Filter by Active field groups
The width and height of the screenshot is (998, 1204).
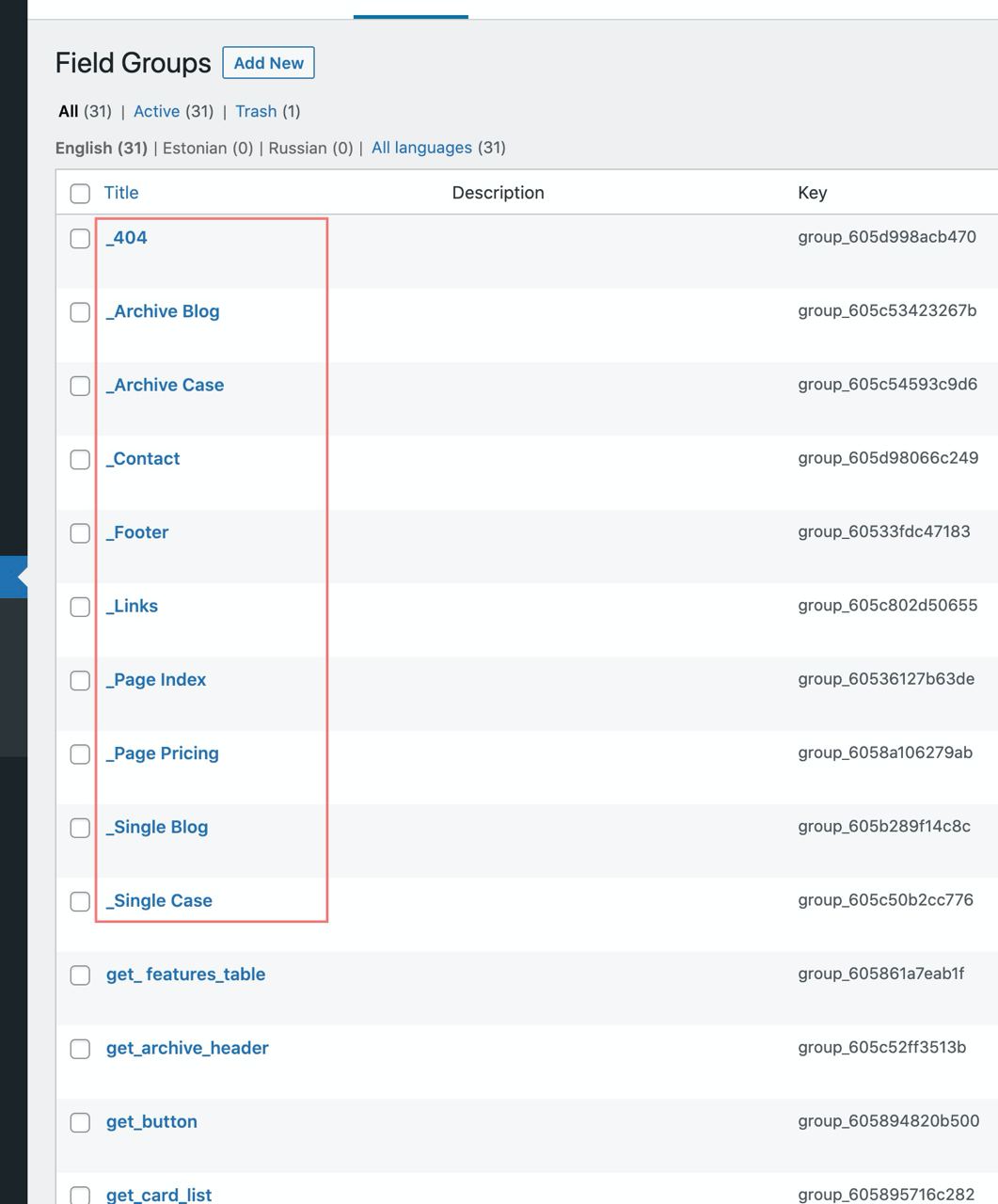[156, 111]
